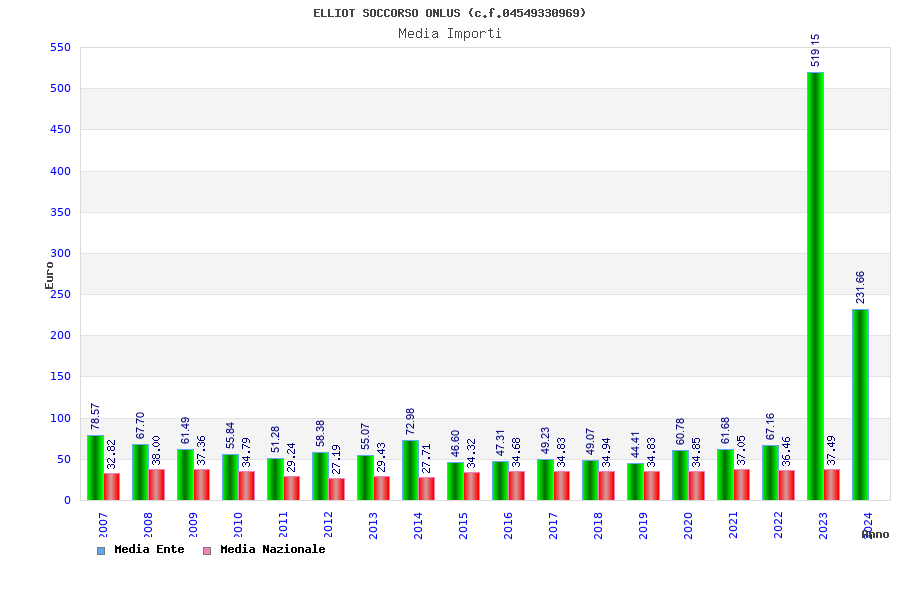This screenshot has height=600, width=900.
Task: Click the value label 46.60 above 2015
Action: click(455, 444)
